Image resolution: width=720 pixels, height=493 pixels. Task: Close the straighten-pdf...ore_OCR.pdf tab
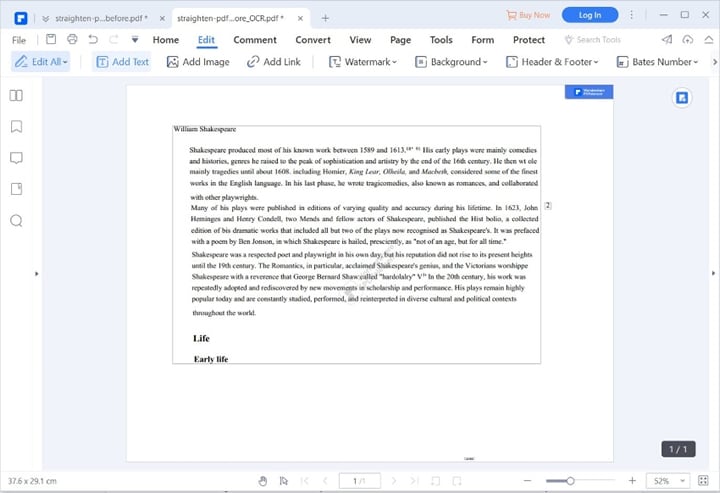[x=300, y=18]
